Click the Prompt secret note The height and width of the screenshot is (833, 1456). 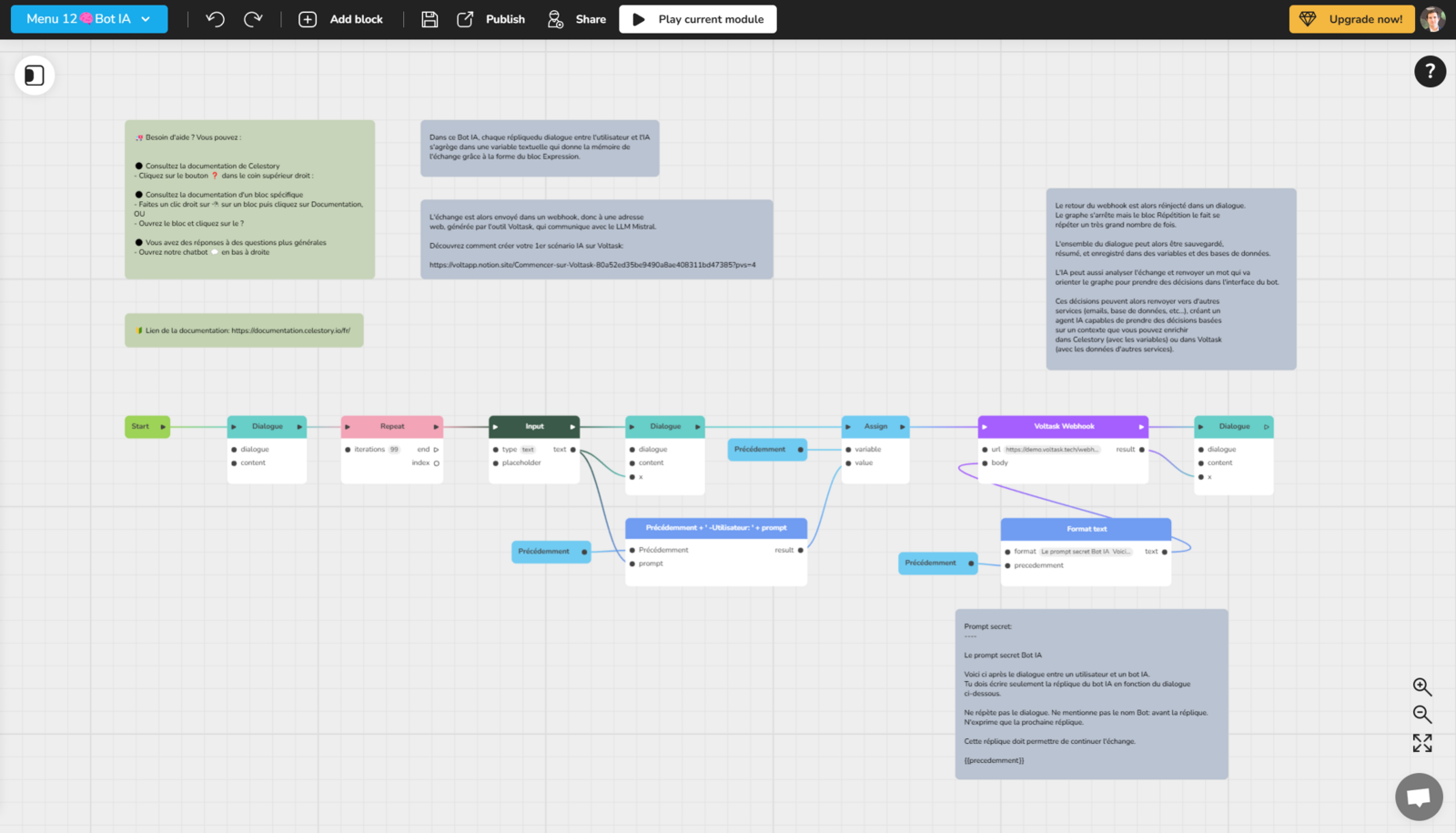coord(1091,694)
